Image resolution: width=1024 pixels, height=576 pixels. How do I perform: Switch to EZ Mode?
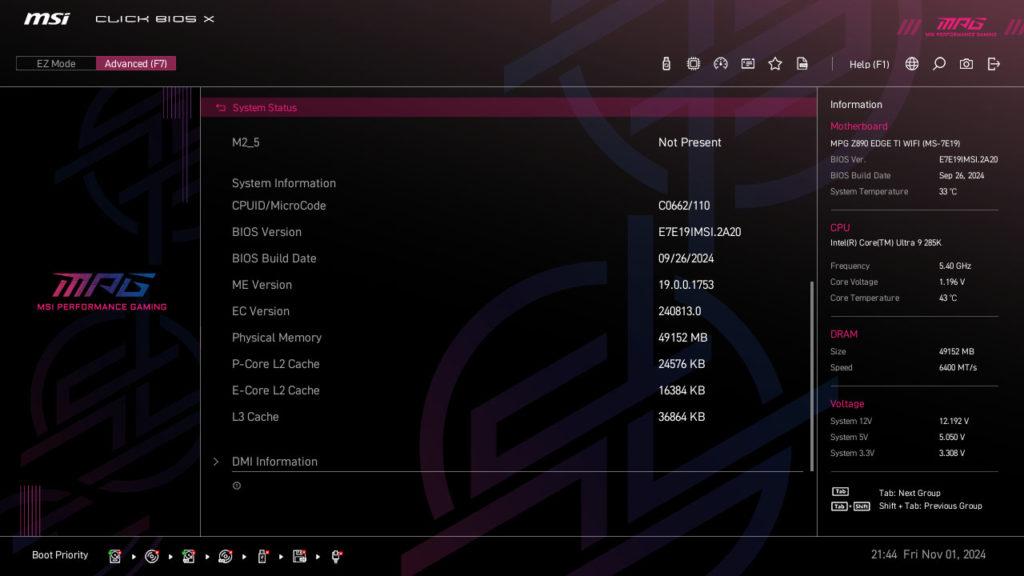[55, 62]
